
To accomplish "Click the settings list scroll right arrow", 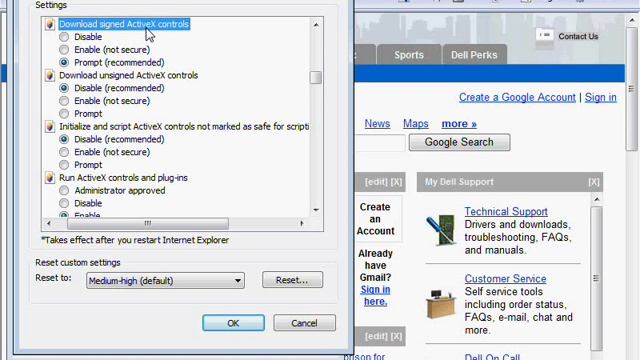I will coord(302,223).
